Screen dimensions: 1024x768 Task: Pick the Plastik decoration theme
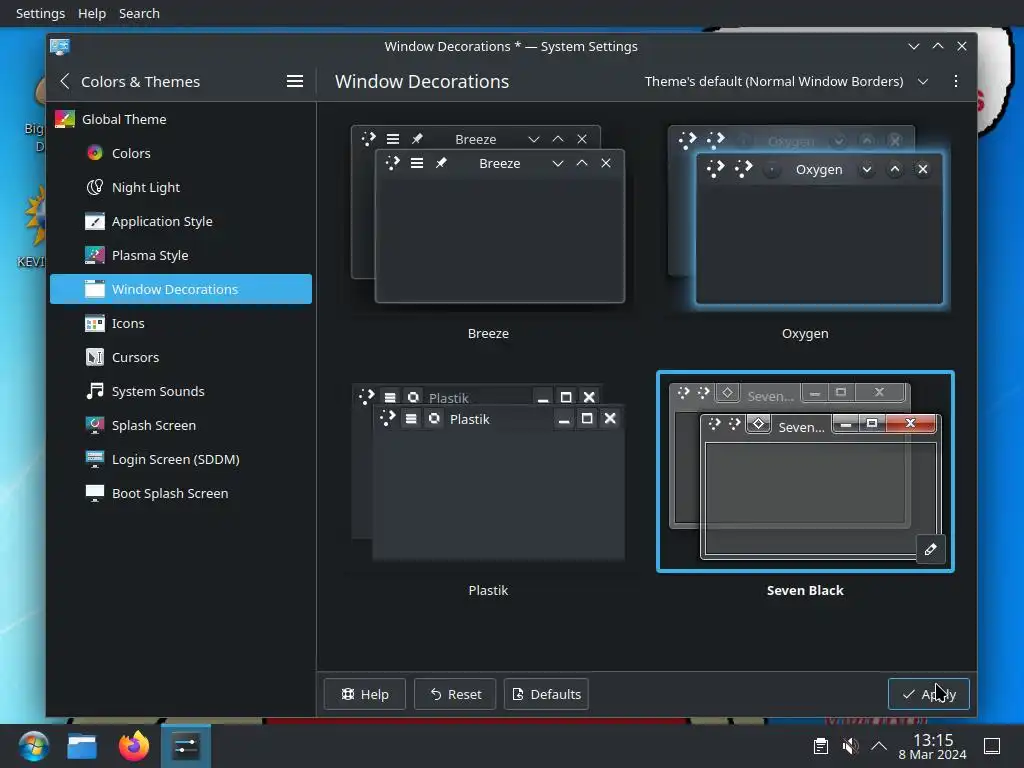(x=488, y=472)
